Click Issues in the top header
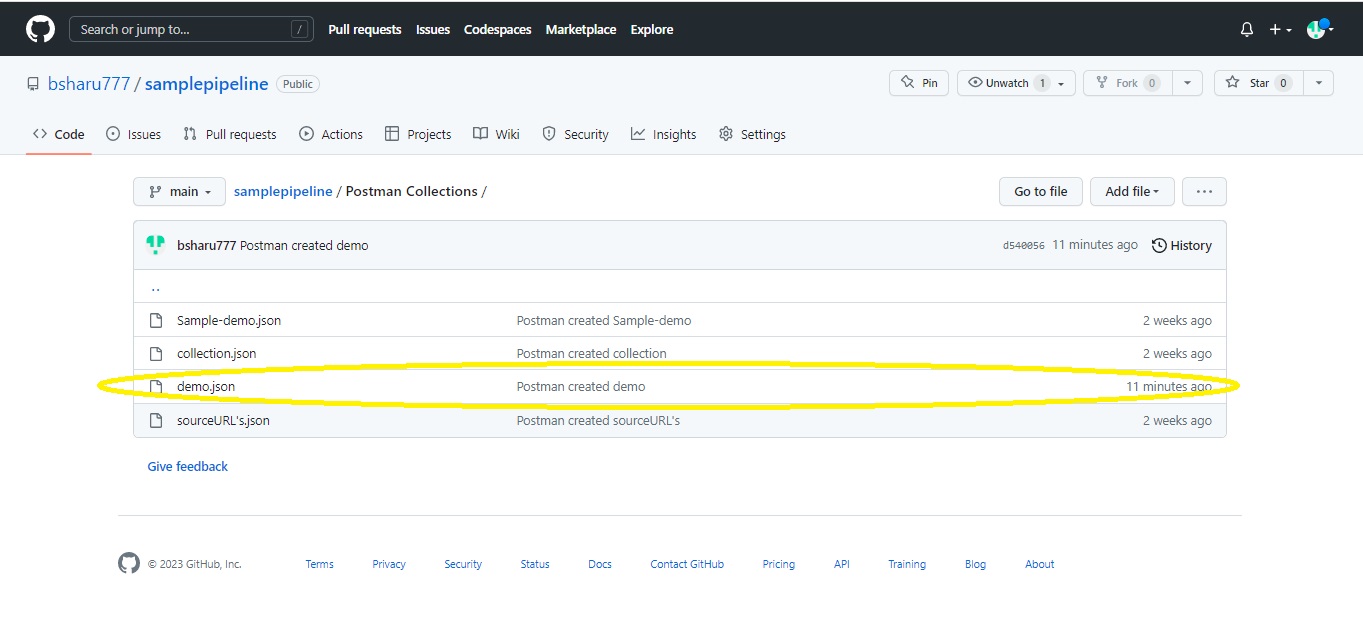 coord(433,30)
